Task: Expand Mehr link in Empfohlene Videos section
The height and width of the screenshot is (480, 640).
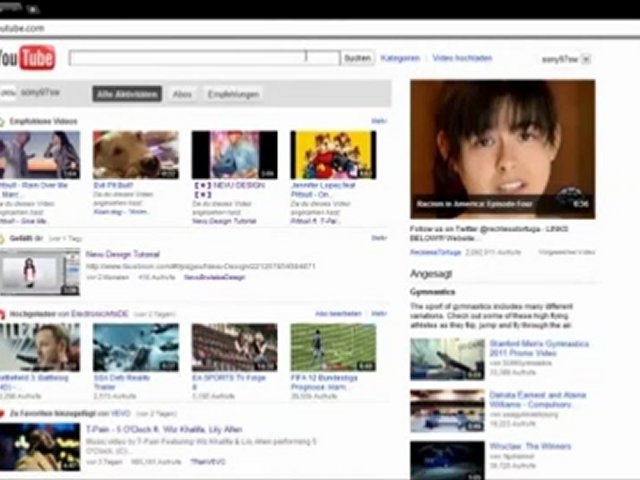Action: point(379,121)
